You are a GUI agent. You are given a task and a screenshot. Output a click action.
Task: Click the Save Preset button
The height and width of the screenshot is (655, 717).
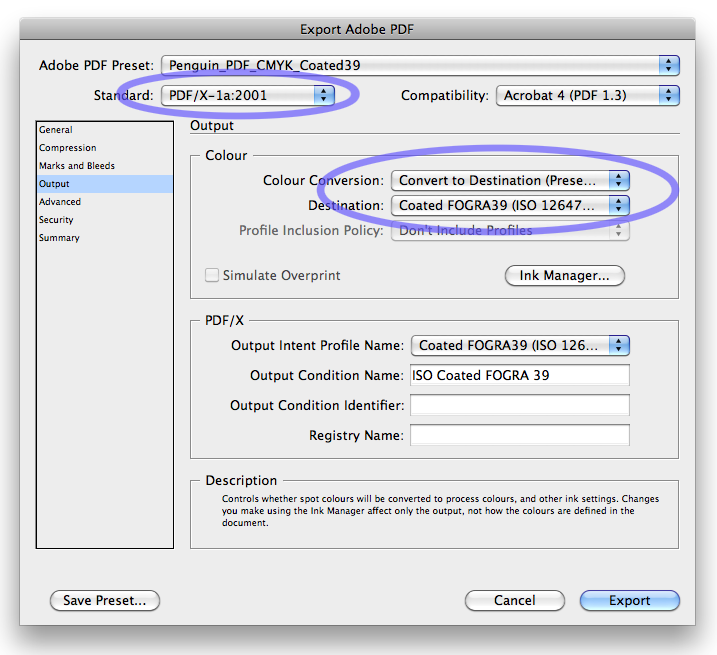coord(105,601)
